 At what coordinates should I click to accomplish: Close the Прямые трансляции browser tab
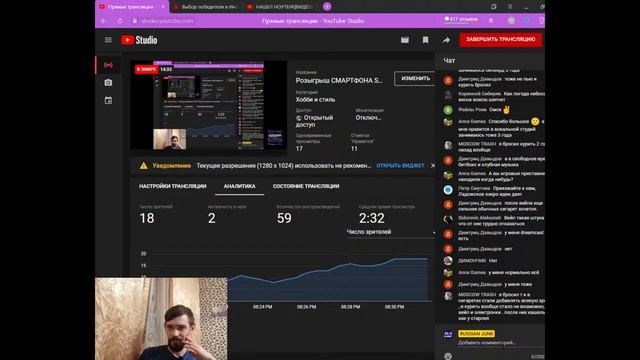[163, 7]
